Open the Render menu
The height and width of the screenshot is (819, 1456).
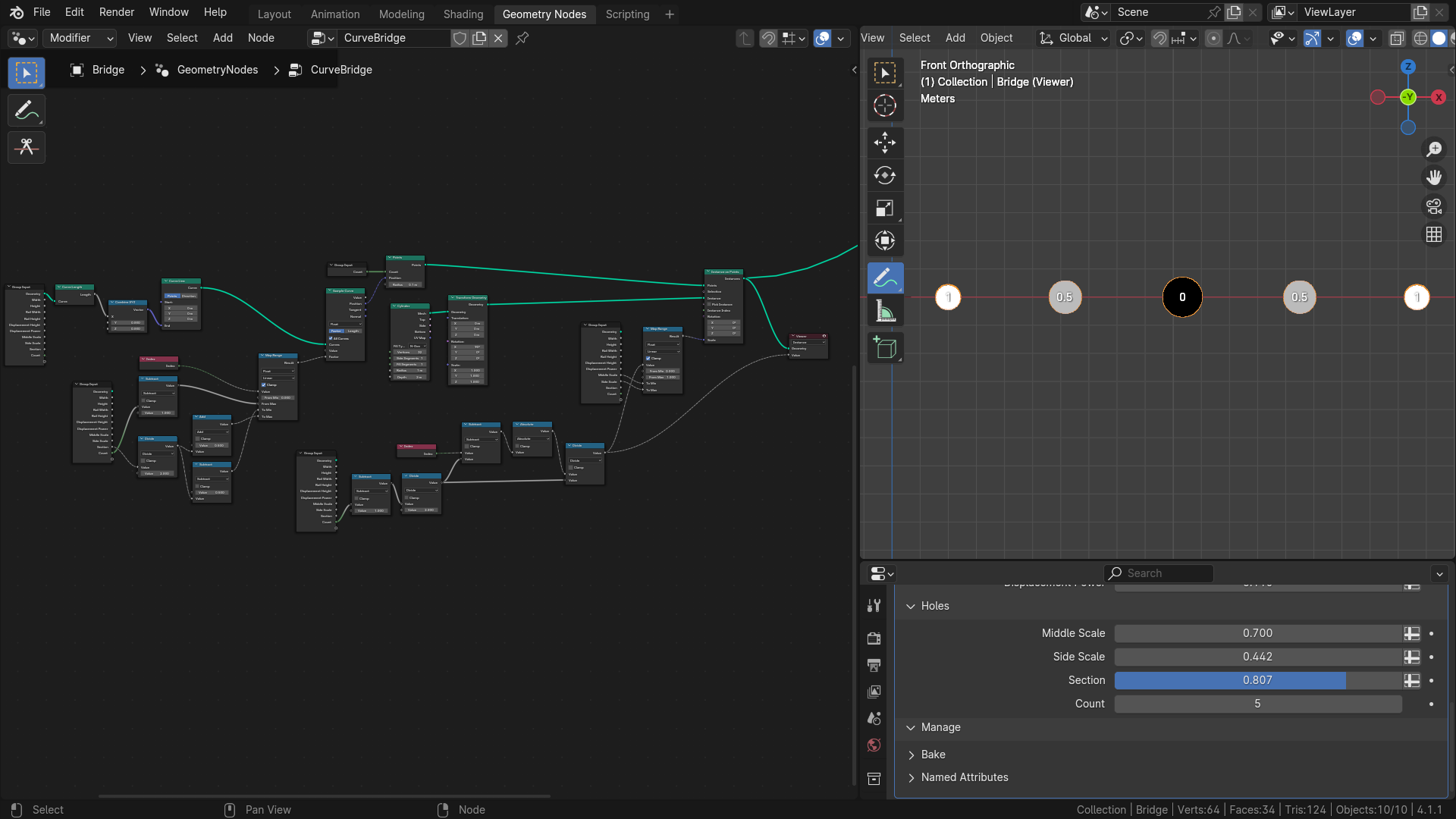117,12
